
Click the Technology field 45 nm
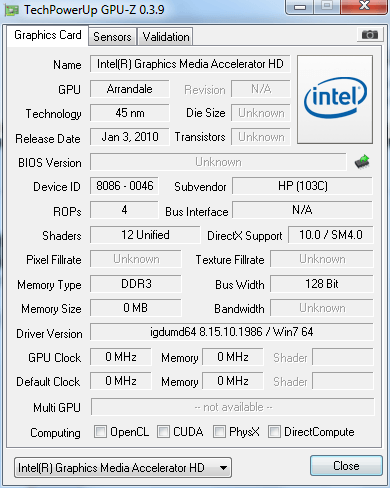tap(130, 113)
